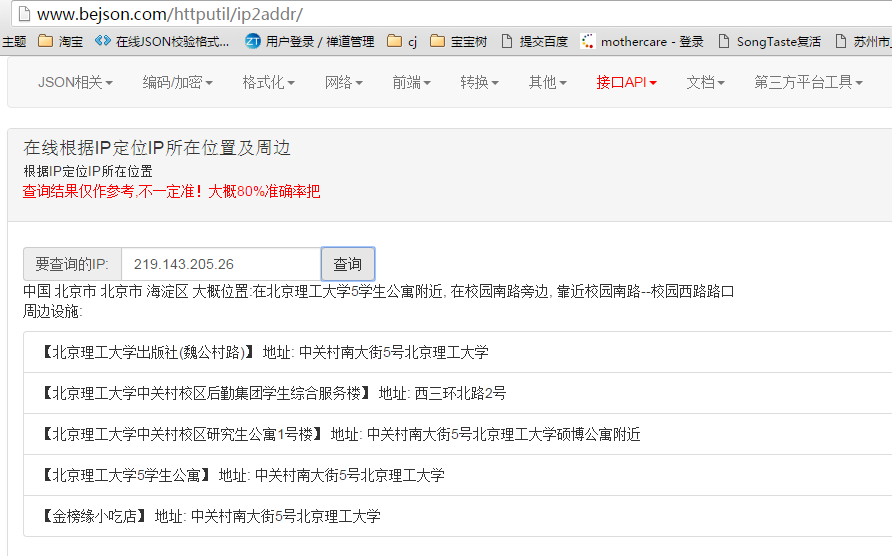Expand the 前端 dropdown menu

pos(411,83)
